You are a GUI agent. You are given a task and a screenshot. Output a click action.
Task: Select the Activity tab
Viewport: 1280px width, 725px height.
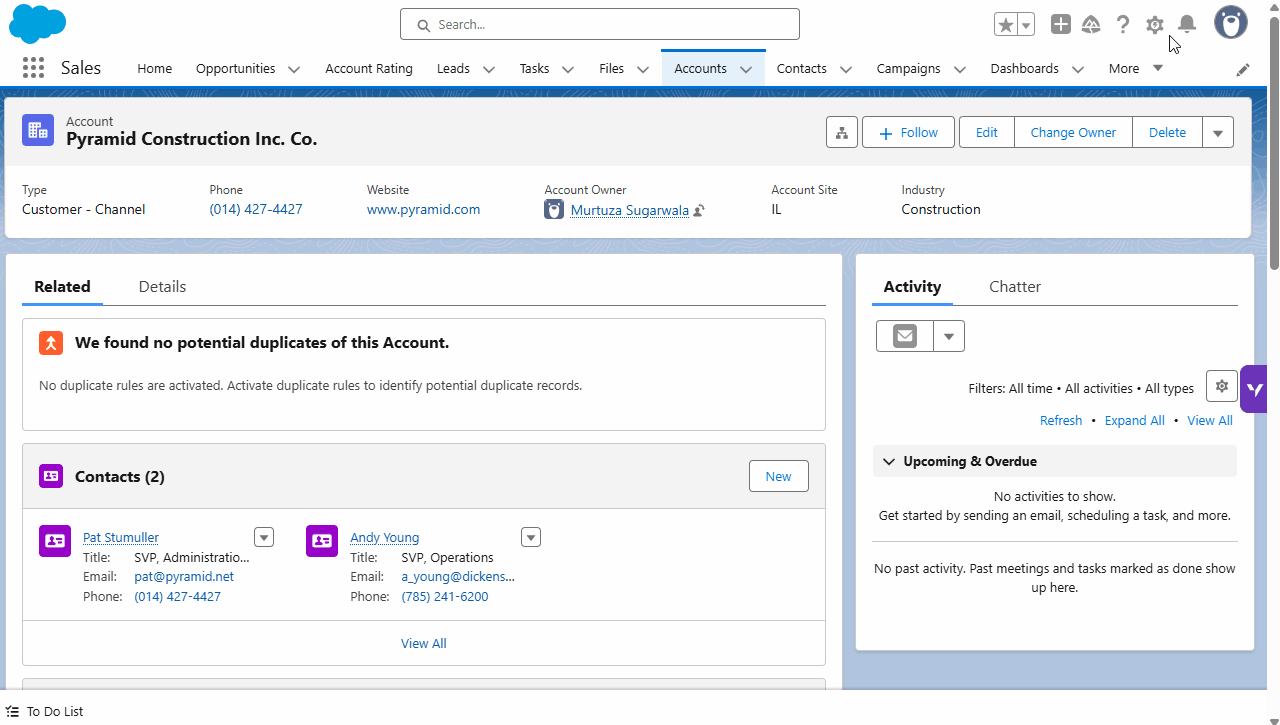(x=912, y=287)
